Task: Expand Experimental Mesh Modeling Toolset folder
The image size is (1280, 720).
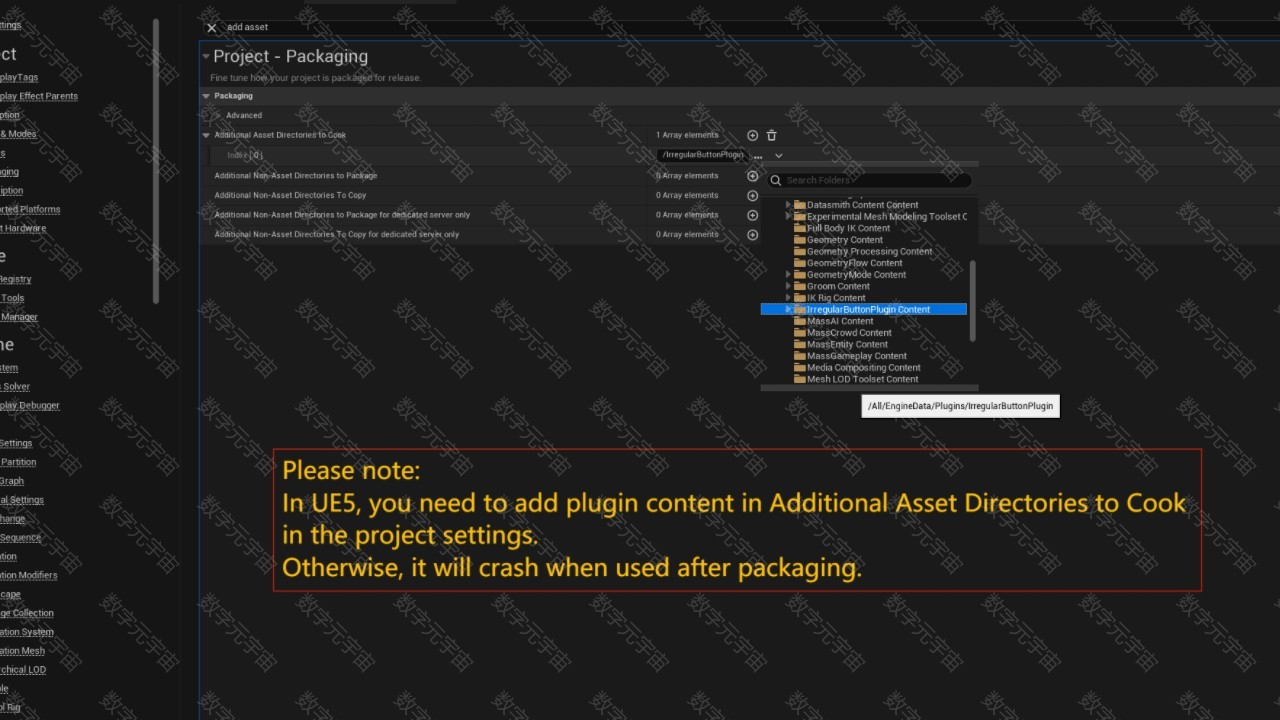Action: (x=788, y=217)
